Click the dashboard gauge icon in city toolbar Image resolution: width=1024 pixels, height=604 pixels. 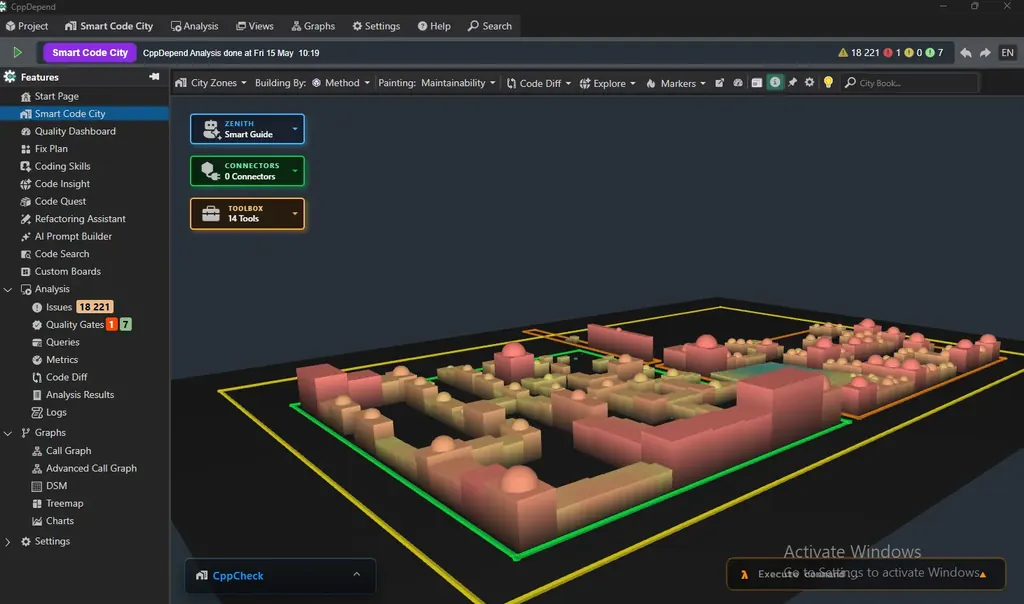click(x=738, y=83)
